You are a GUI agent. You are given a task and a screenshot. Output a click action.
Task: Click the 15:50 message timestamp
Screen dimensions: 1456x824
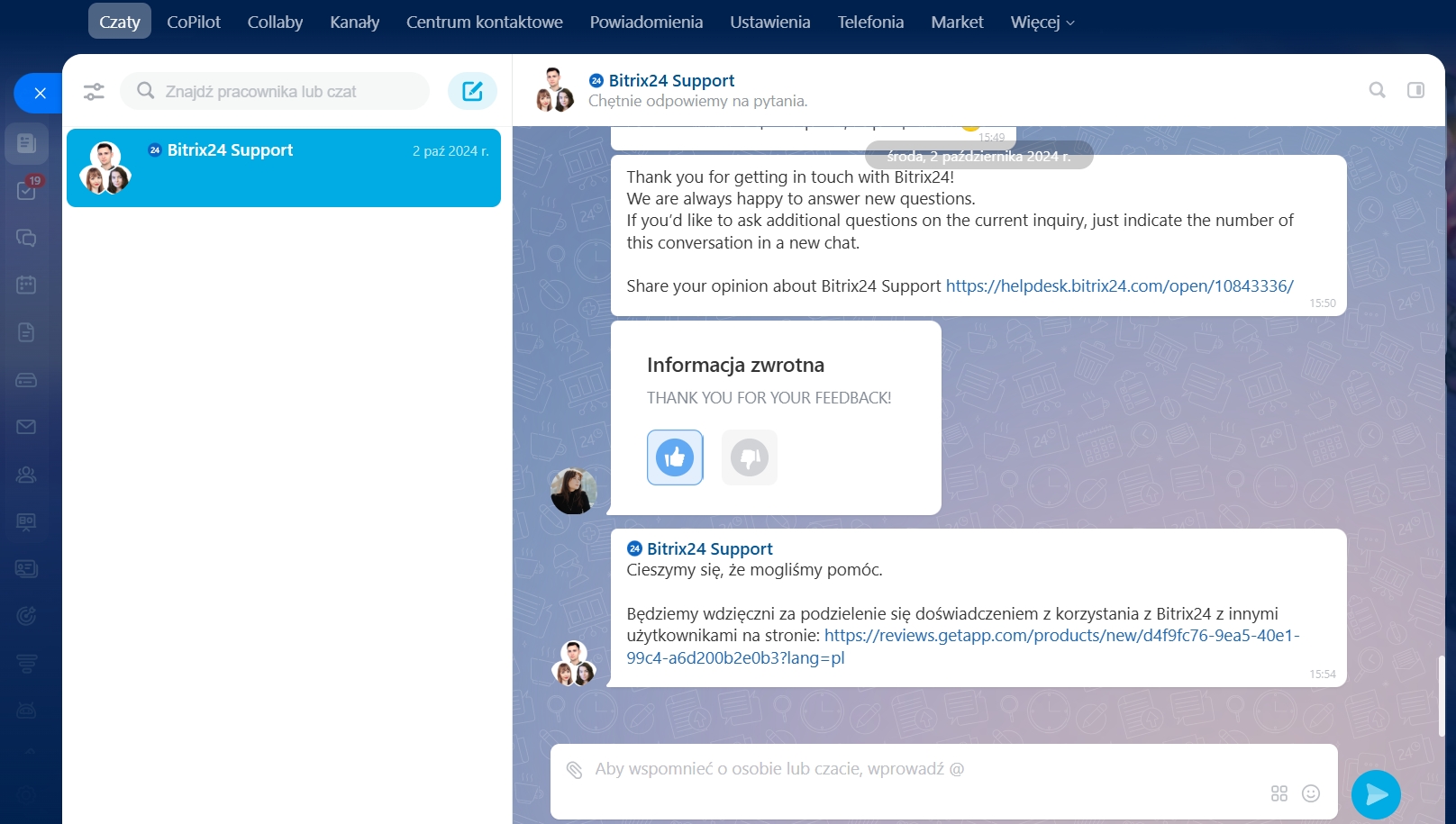coord(1323,303)
